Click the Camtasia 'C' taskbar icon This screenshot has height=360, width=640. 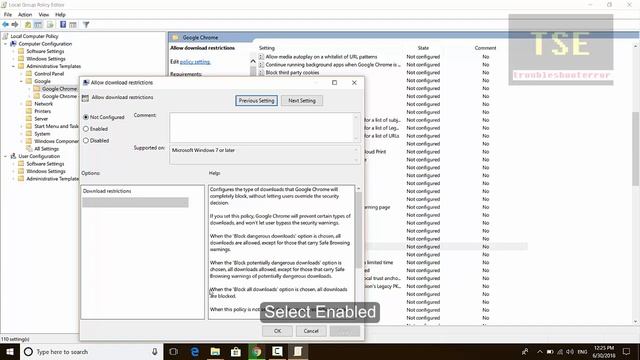[x=277, y=351]
